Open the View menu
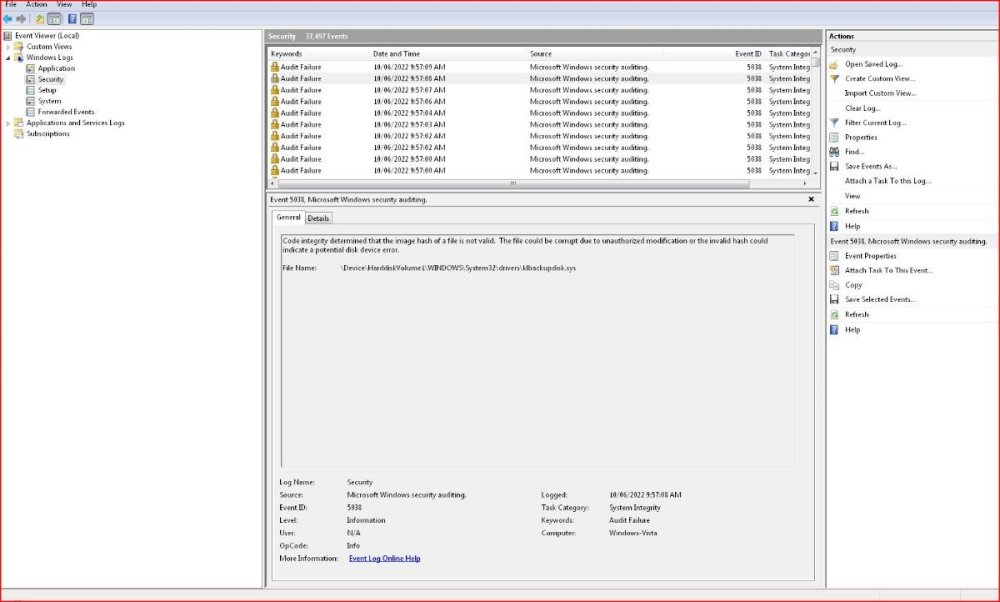Viewport: 1000px width, 602px height. click(x=62, y=4)
